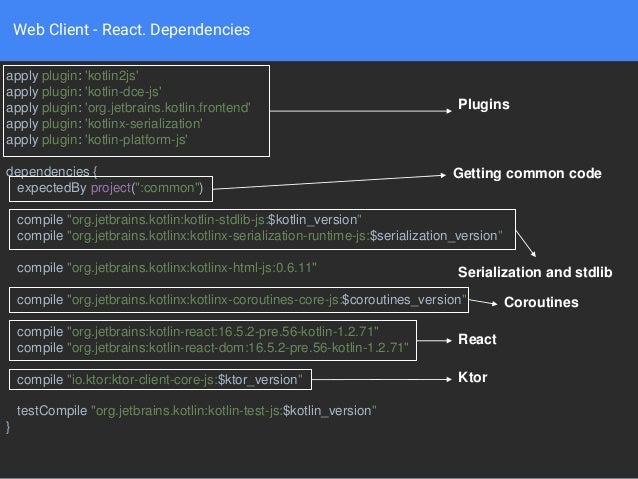Click the 'kotlin-platform-js' plugin line
The width and height of the screenshot is (638, 479).
click(96, 140)
